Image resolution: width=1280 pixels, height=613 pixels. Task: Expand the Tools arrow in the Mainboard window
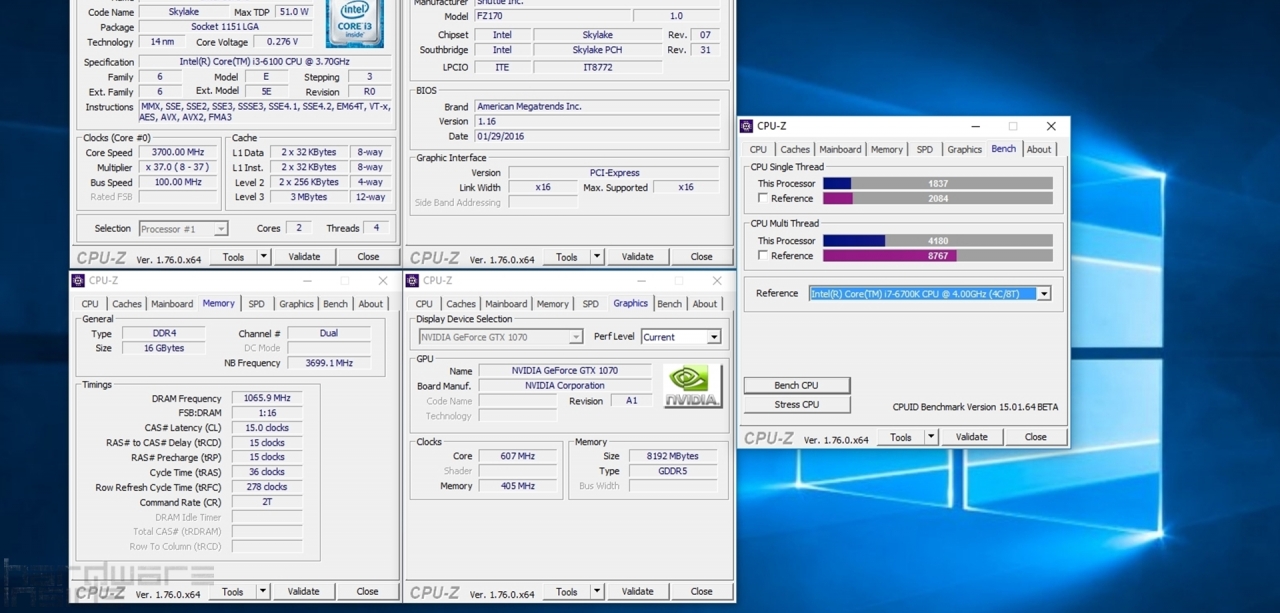click(597, 257)
